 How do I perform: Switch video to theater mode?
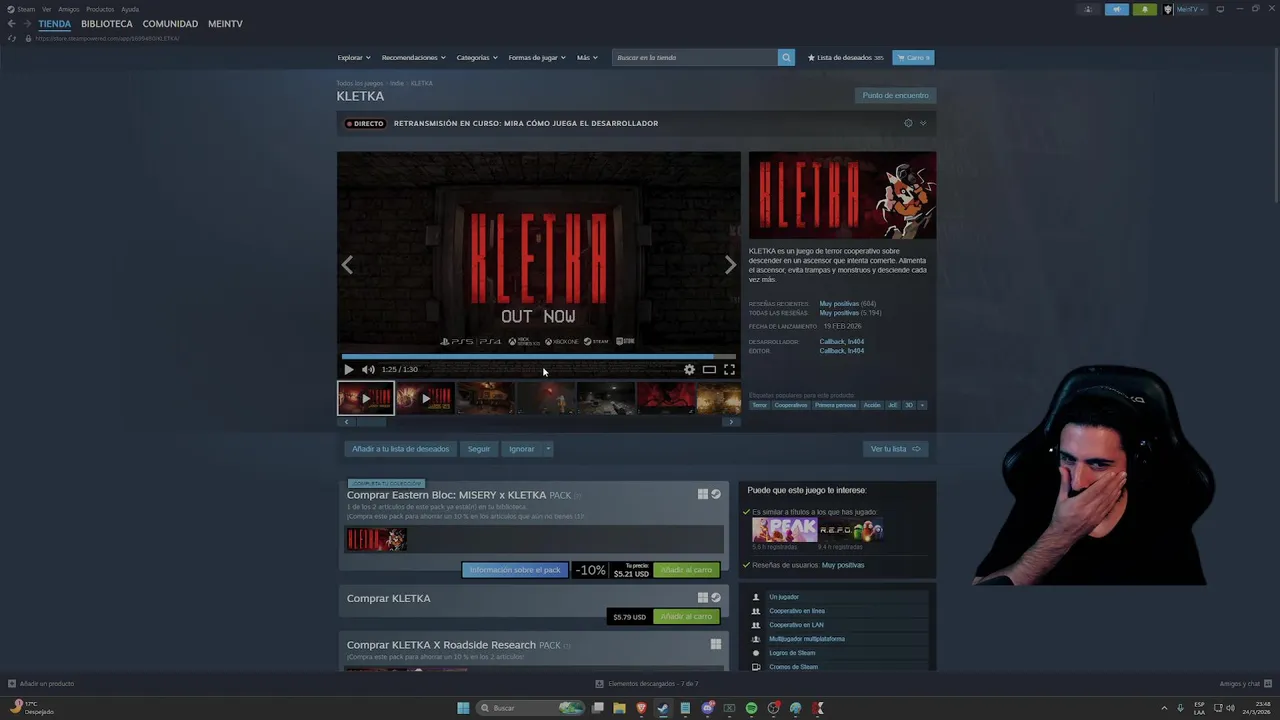pyautogui.click(x=709, y=370)
